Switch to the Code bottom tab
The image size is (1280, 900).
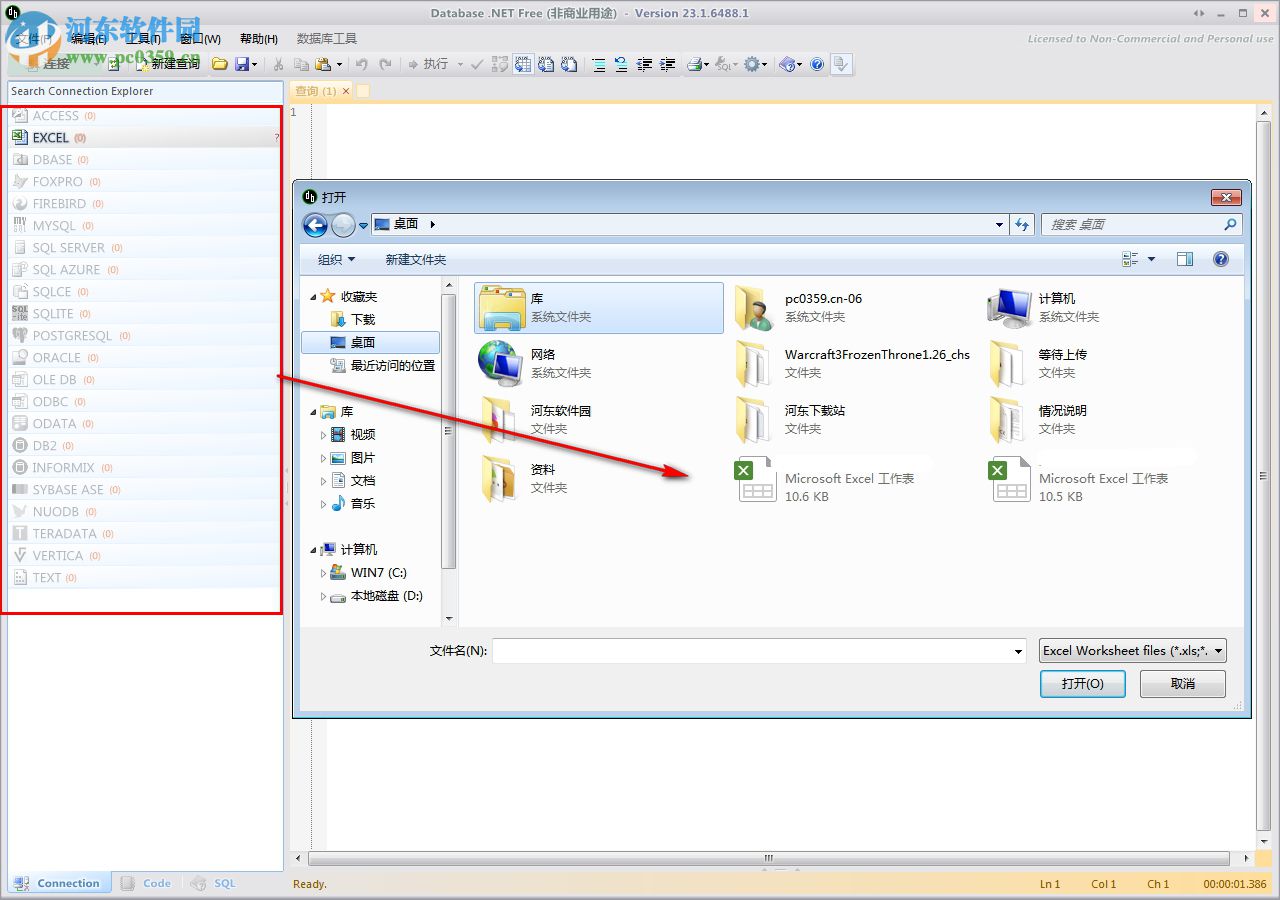146,883
